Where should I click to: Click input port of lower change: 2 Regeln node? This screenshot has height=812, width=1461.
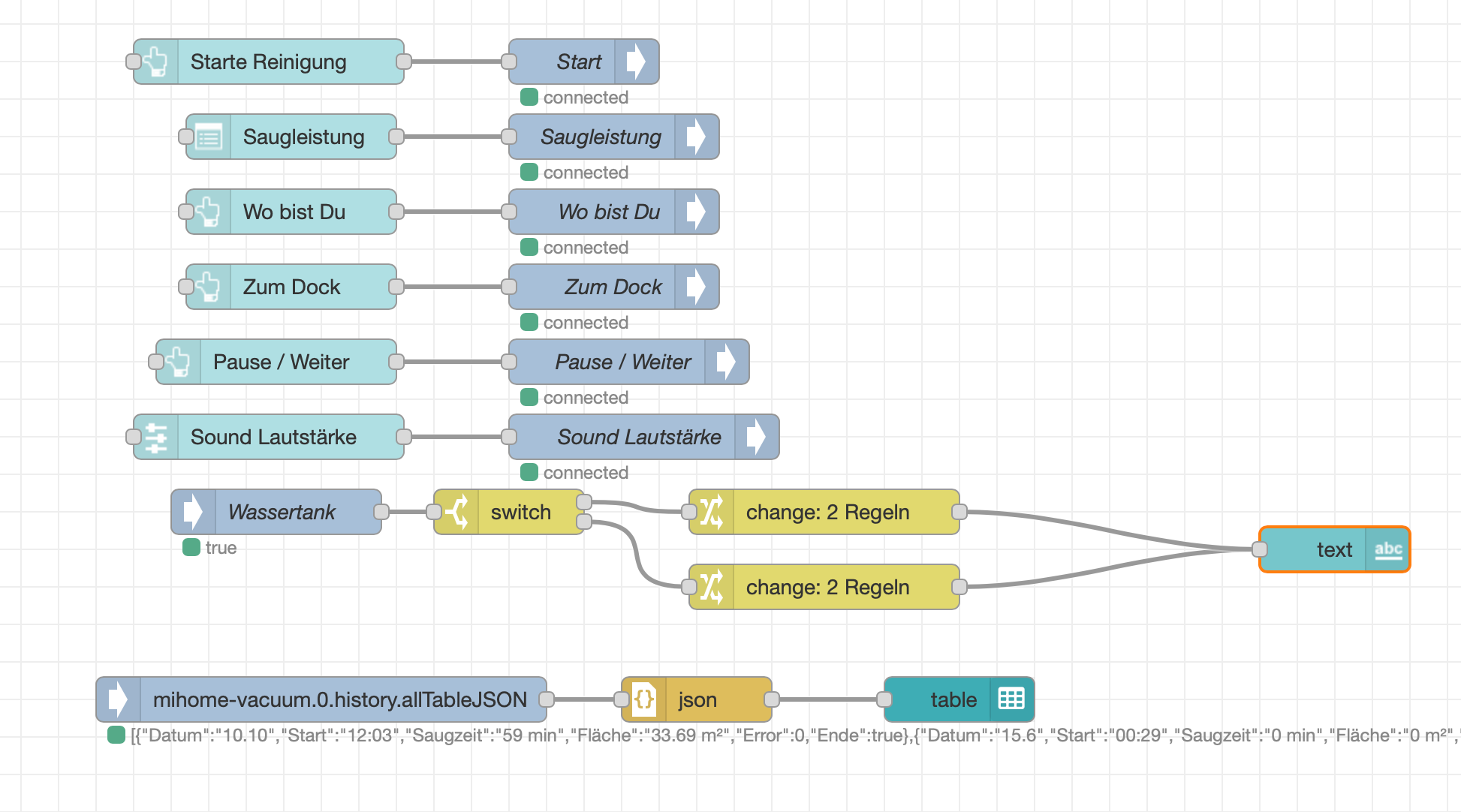pos(689,587)
